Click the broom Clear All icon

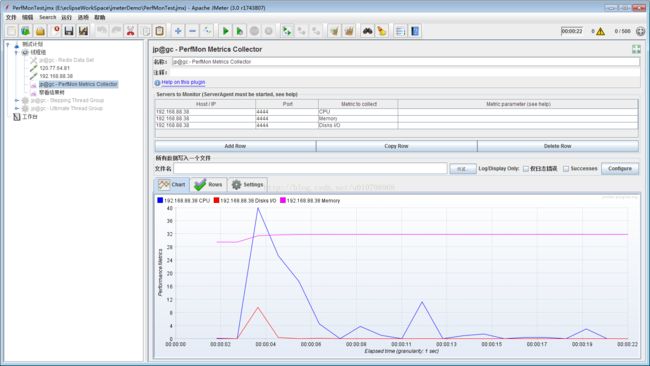(x=349, y=31)
